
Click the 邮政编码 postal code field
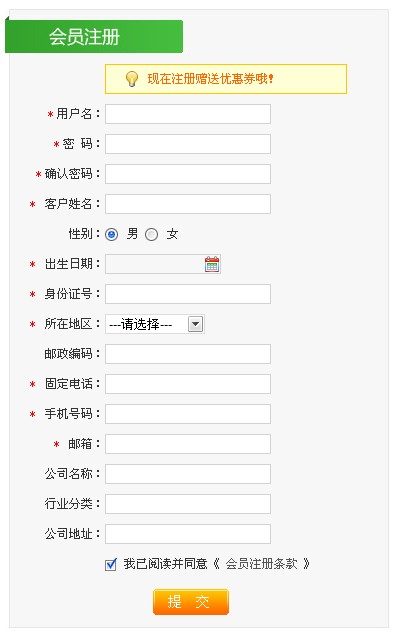coord(188,354)
